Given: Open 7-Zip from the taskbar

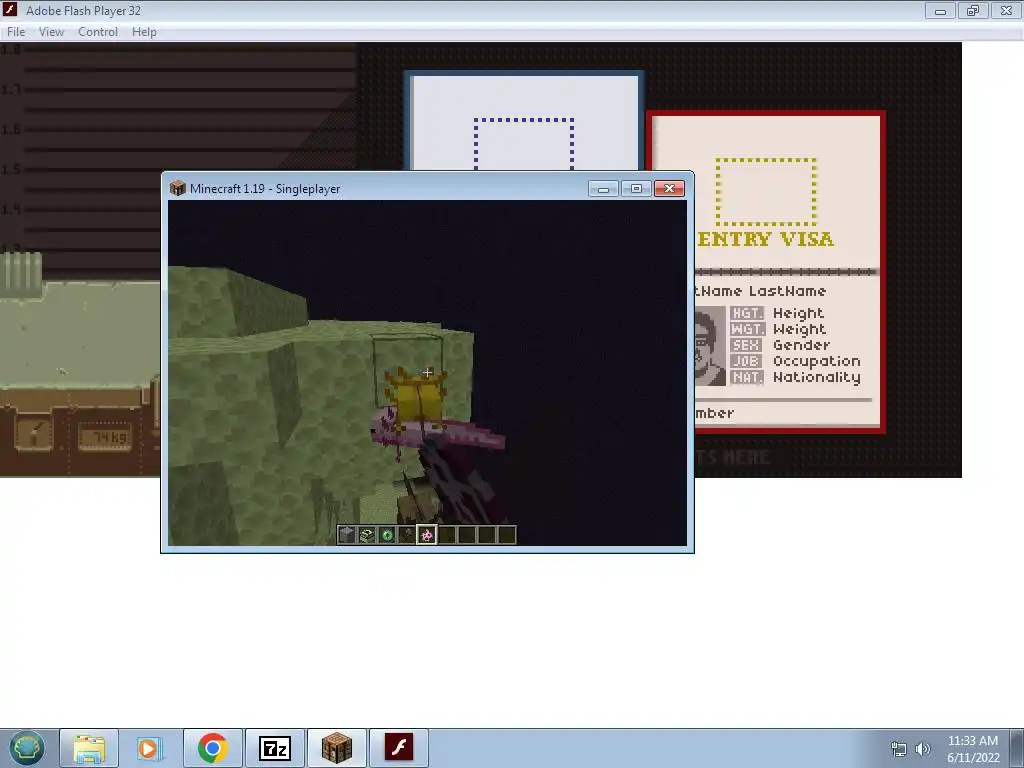Looking at the screenshot, I should (274, 748).
